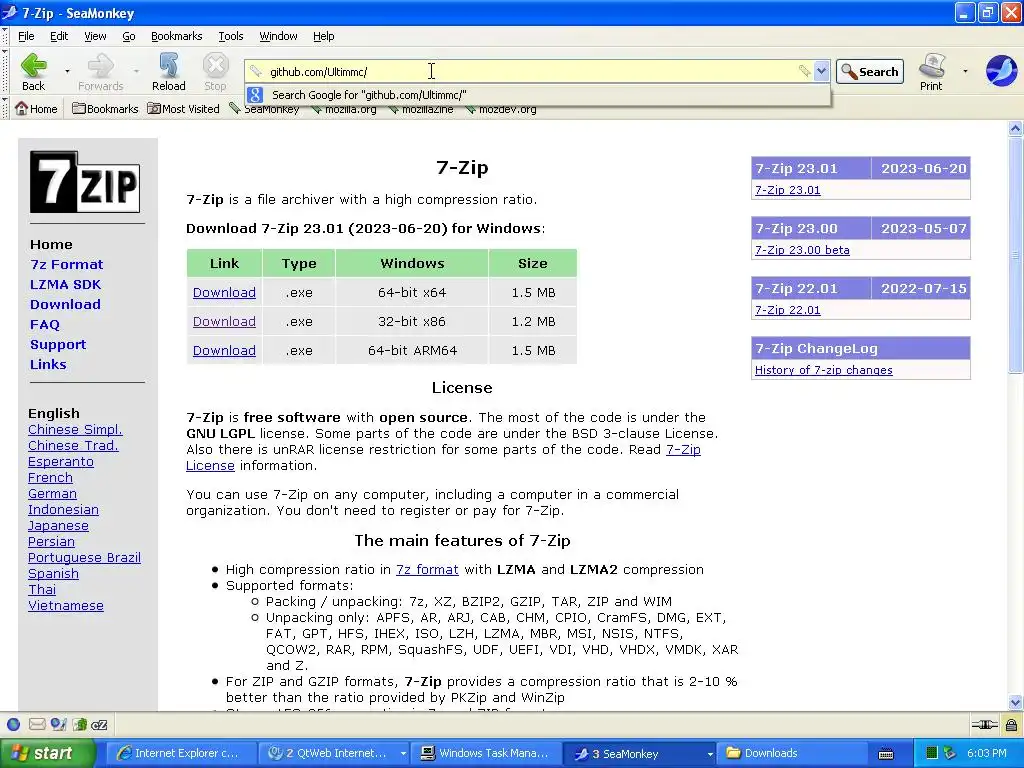Viewport: 1024px width, 768px height.
Task: Open the 7z format features link
Action: coord(427,569)
